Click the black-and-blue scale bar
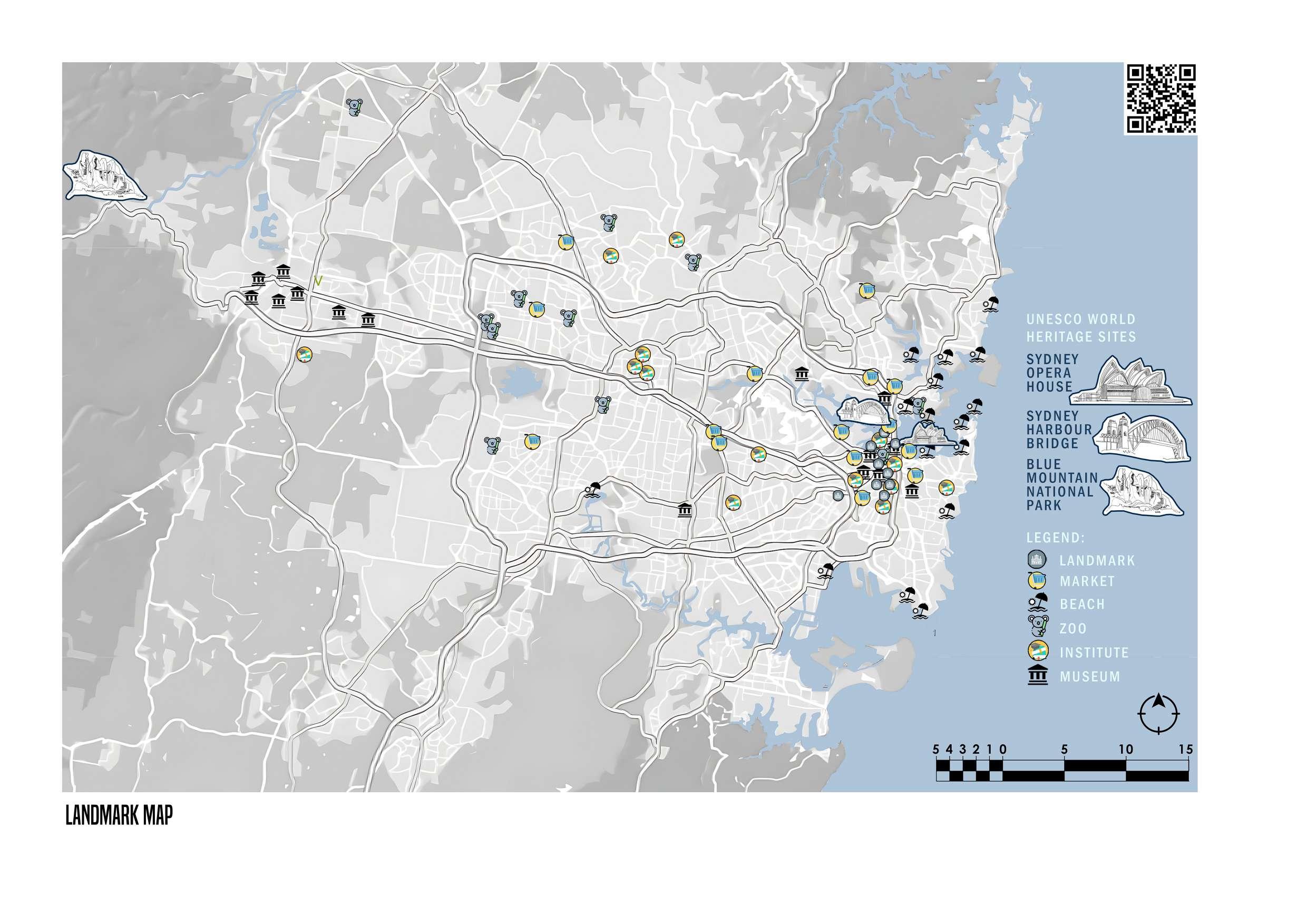Screen dimensions: 1307x924 coord(1062,770)
